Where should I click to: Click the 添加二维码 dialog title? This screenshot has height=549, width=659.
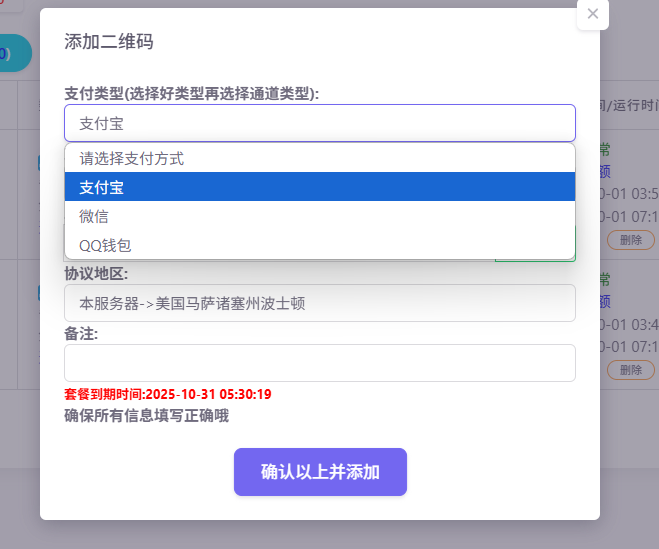click(x=109, y=42)
